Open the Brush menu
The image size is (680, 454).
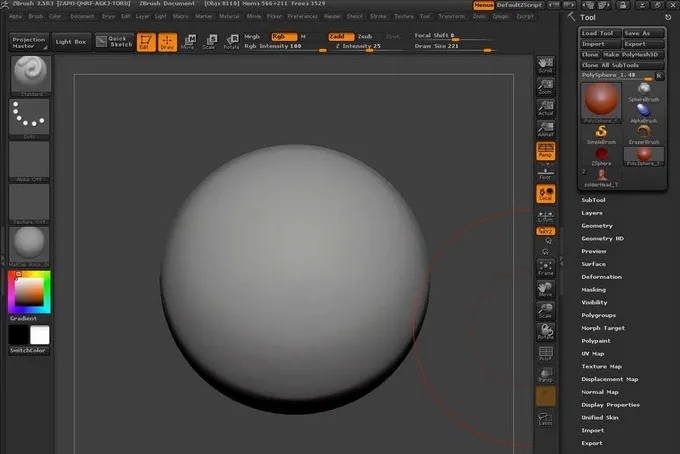[x=36, y=16]
